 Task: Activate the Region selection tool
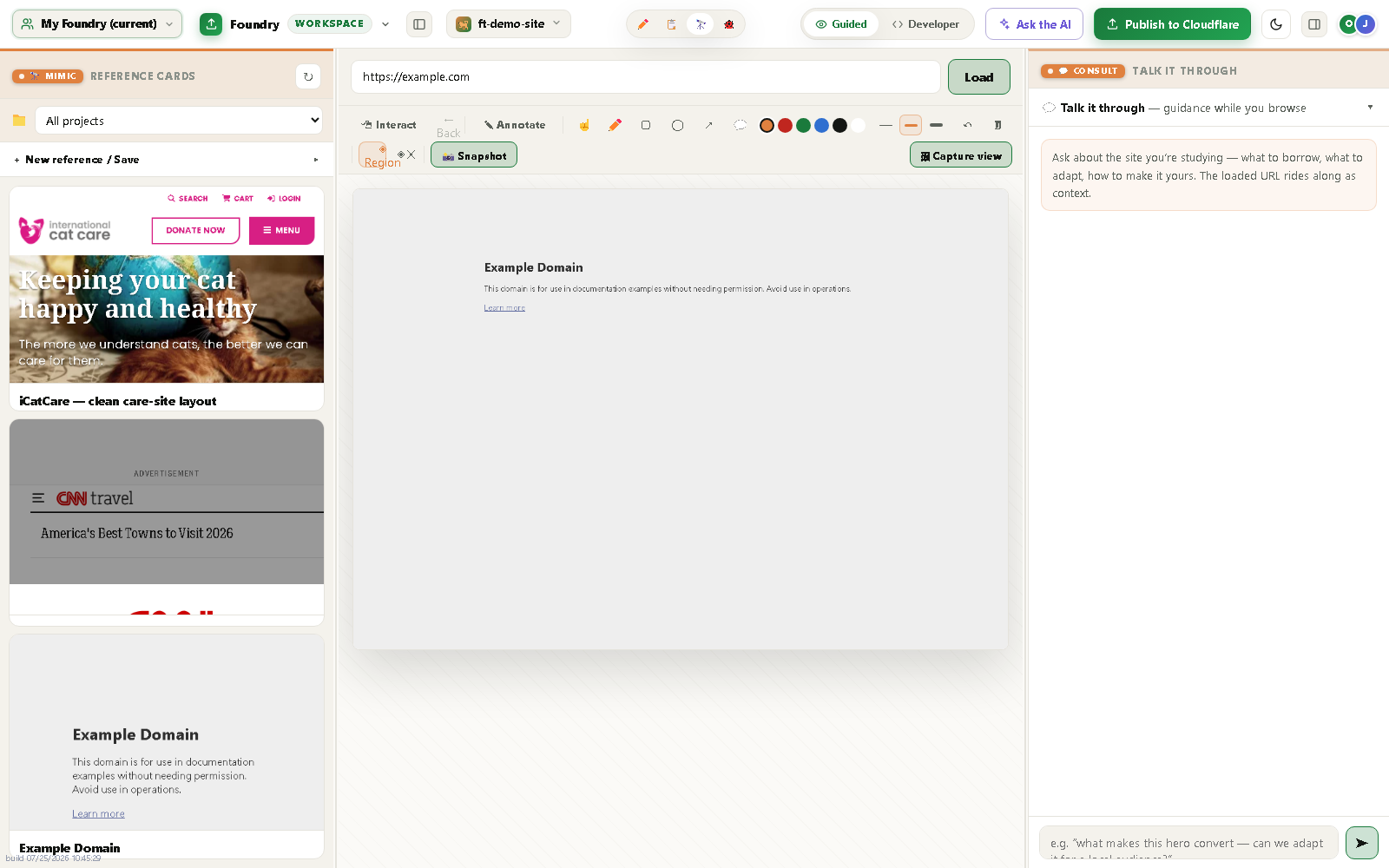point(373,155)
